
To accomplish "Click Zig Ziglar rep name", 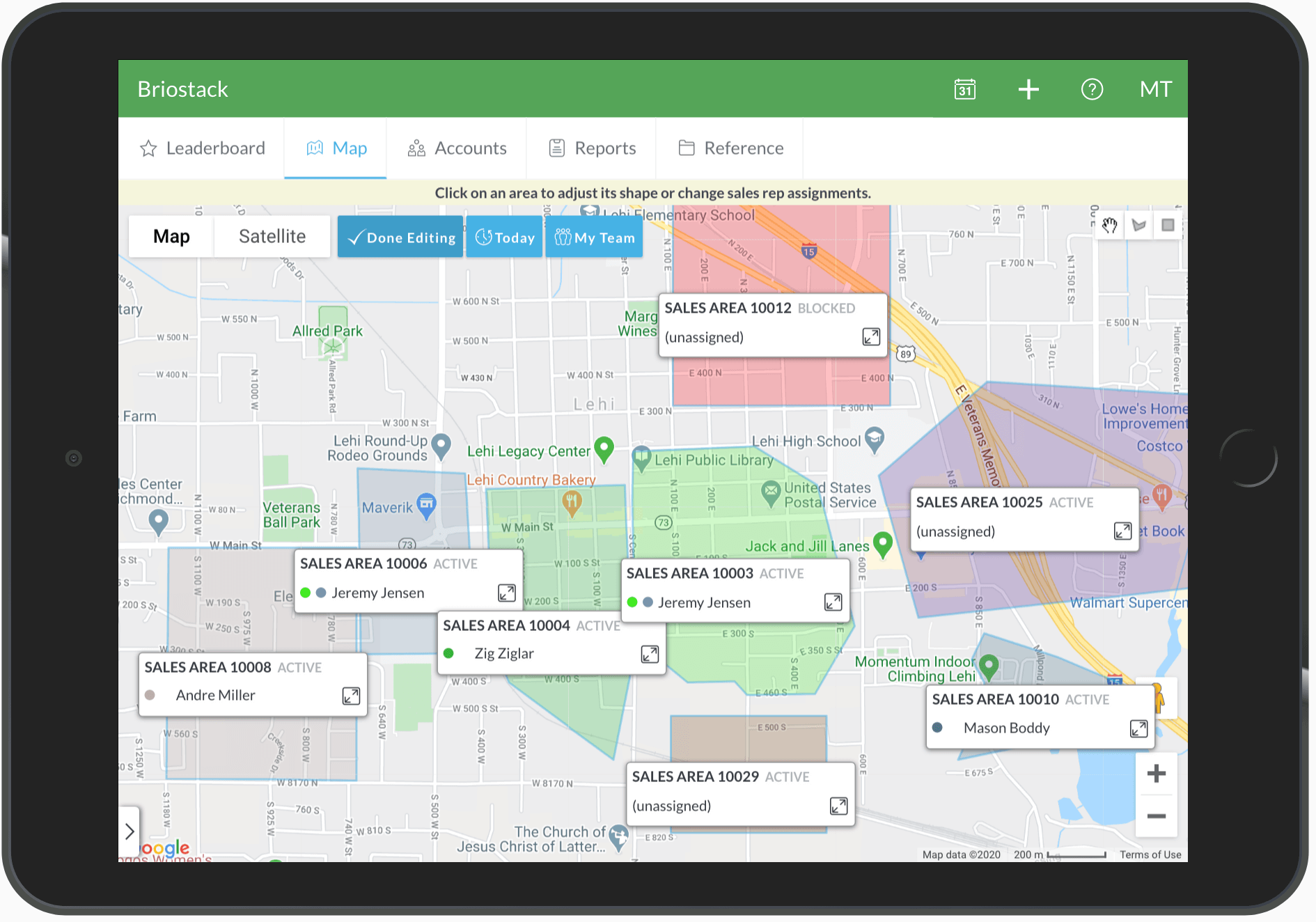I will tap(504, 654).
